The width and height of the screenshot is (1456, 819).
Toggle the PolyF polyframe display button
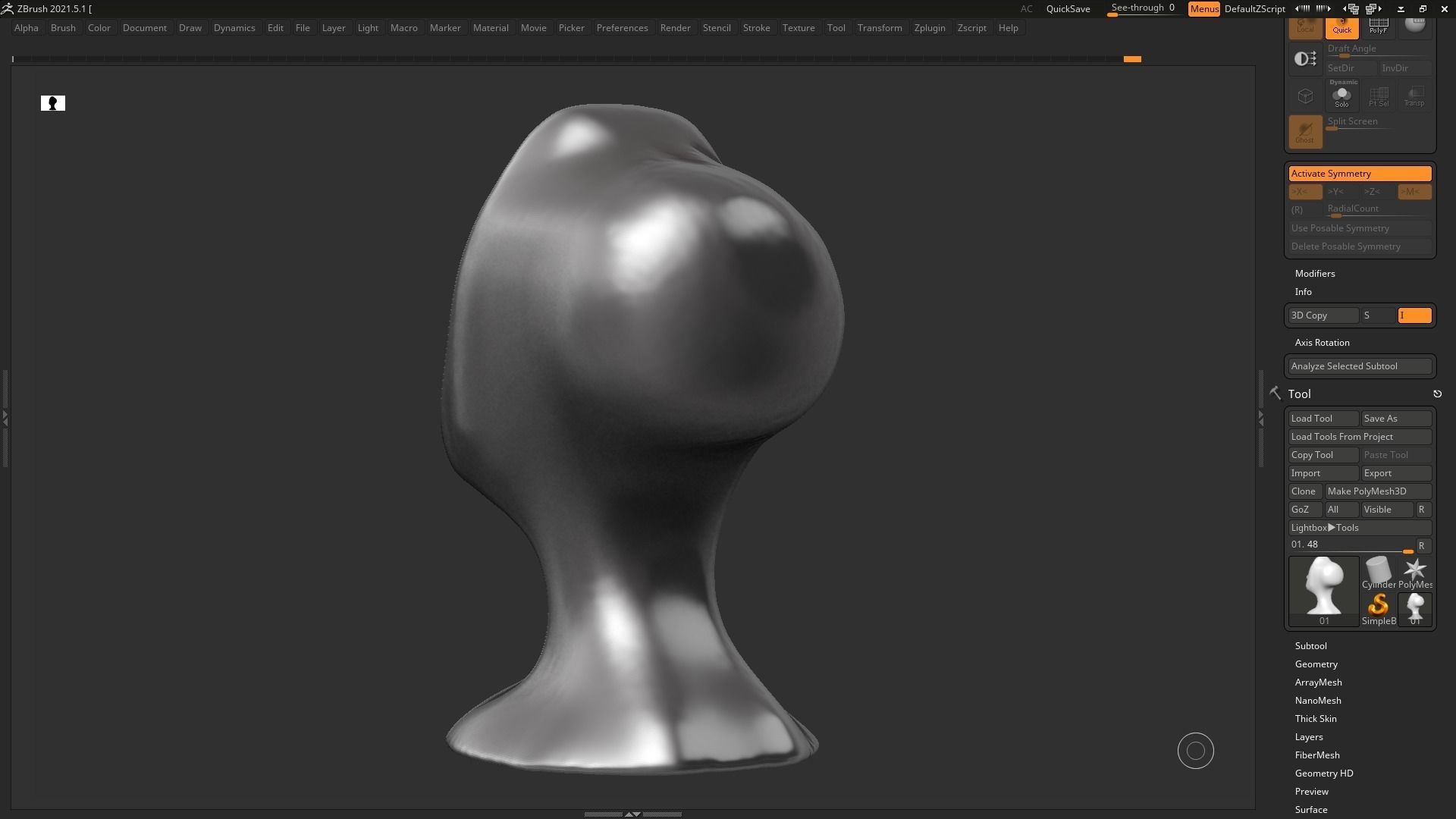coord(1378,27)
